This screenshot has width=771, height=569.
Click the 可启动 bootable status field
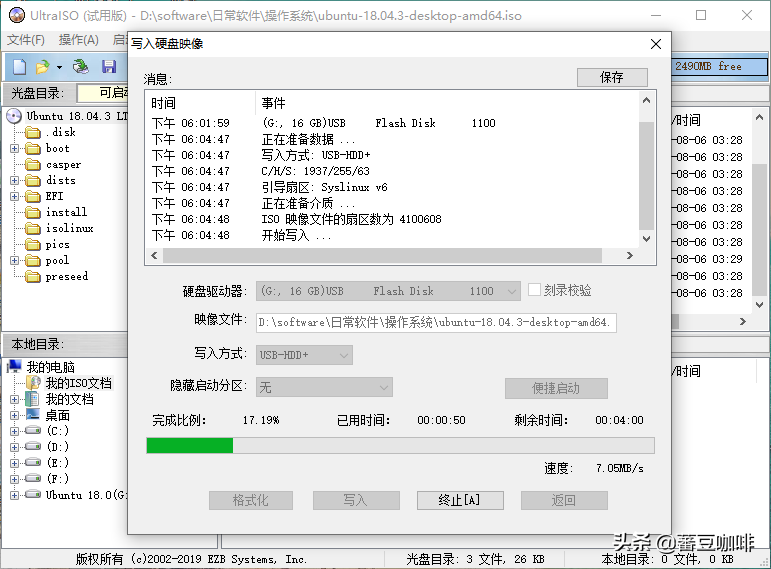pyautogui.click(x=104, y=92)
